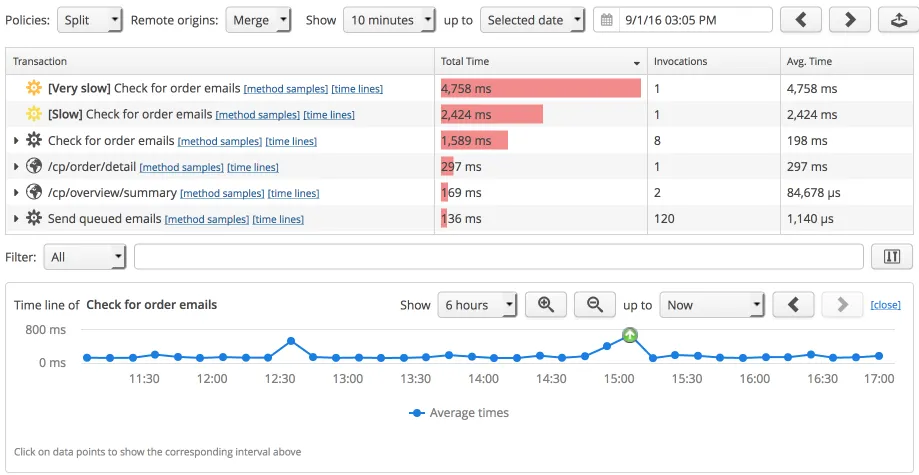
Task: Click the 2,424 ms total time bar
Action: click(492, 114)
